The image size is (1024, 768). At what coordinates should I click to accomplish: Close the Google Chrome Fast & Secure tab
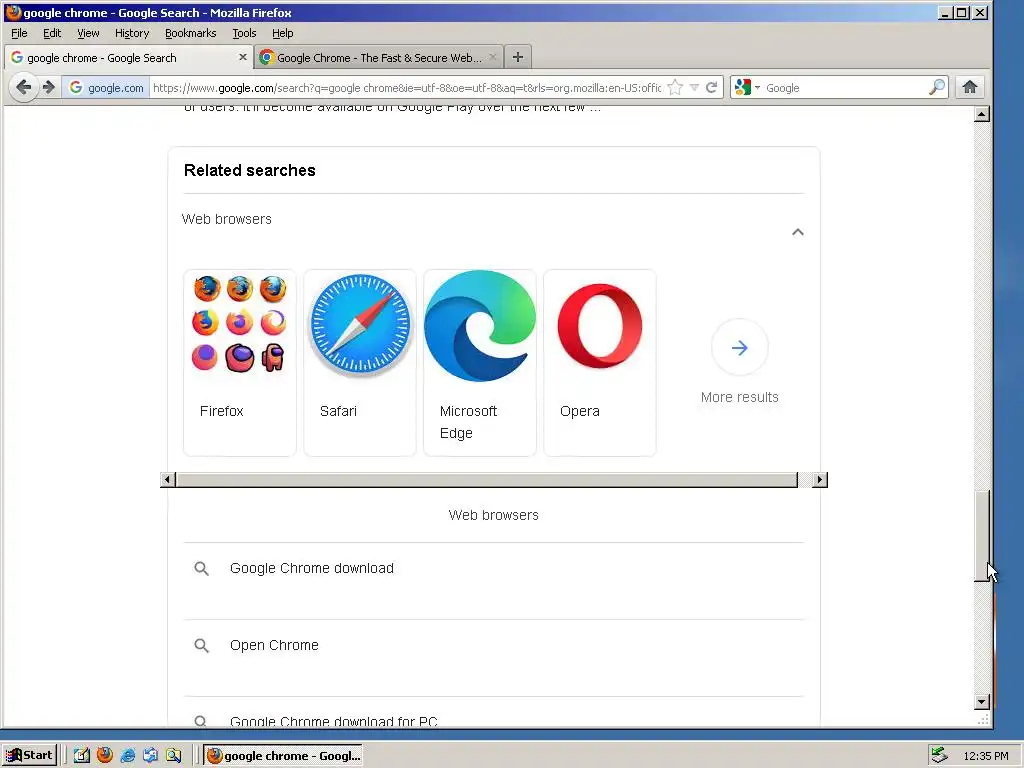click(x=493, y=57)
